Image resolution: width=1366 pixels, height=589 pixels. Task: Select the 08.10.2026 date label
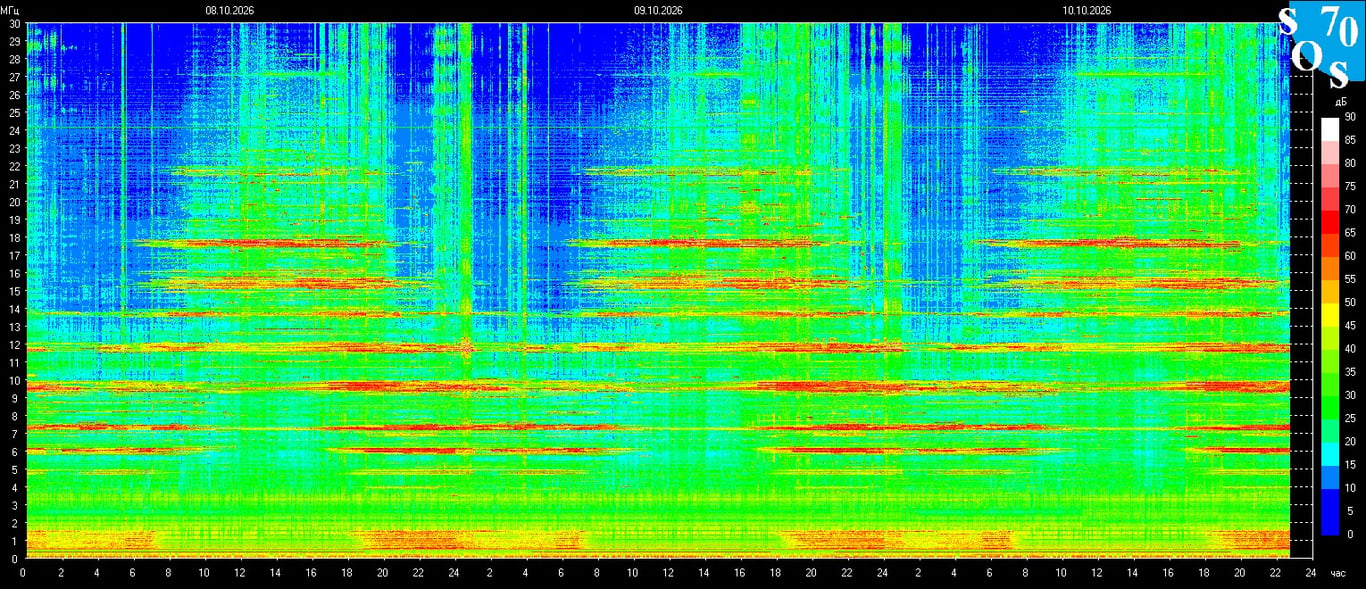pyautogui.click(x=230, y=10)
